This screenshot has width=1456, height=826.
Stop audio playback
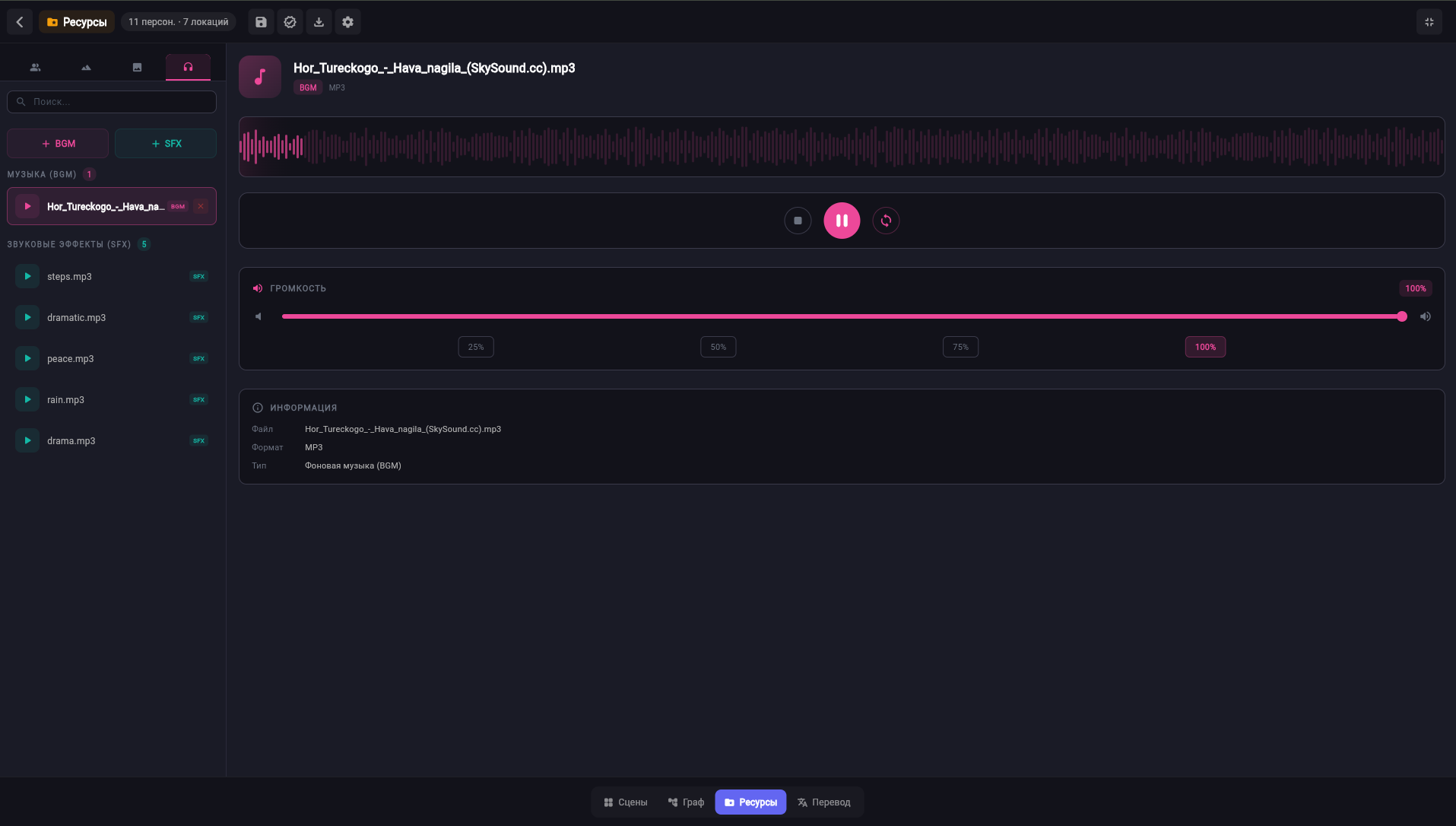pyautogui.click(x=798, y=221)
